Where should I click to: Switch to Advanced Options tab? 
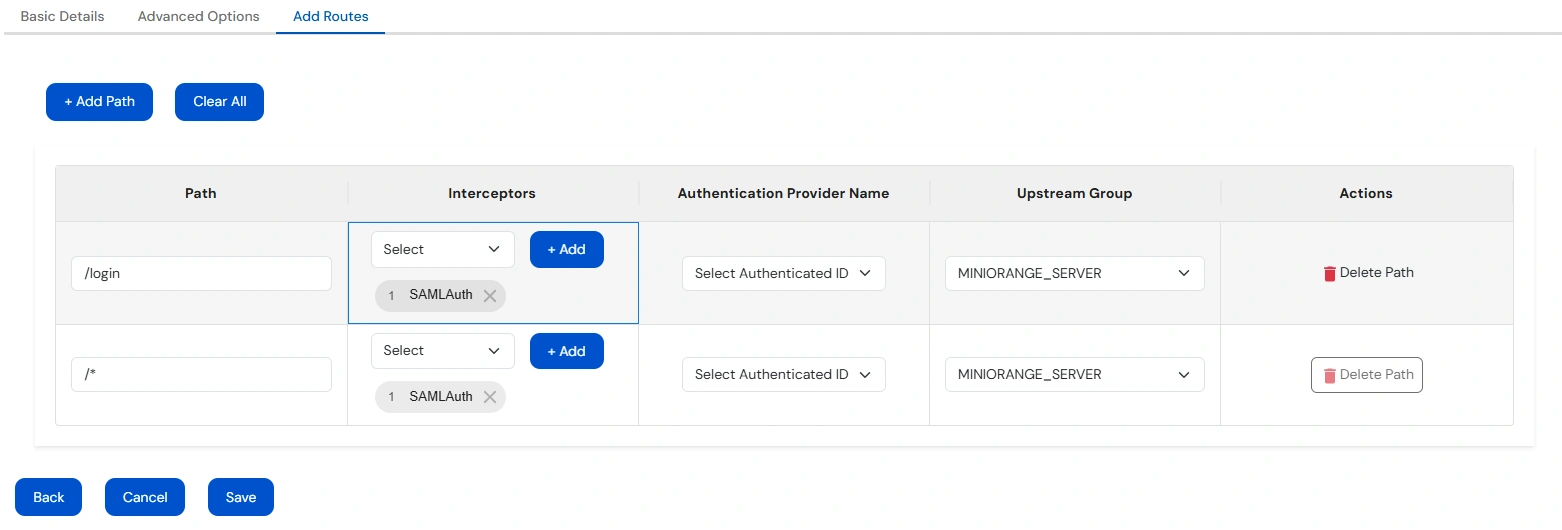tap(199, 17)
